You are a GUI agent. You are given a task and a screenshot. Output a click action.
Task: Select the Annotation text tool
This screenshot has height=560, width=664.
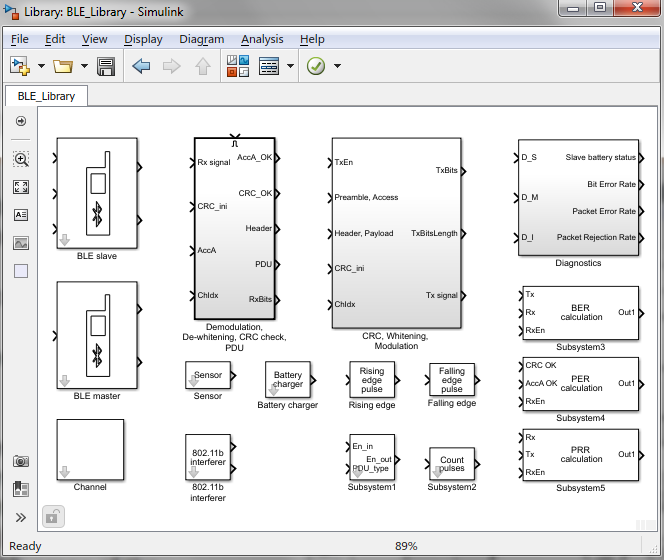[21, 215]
